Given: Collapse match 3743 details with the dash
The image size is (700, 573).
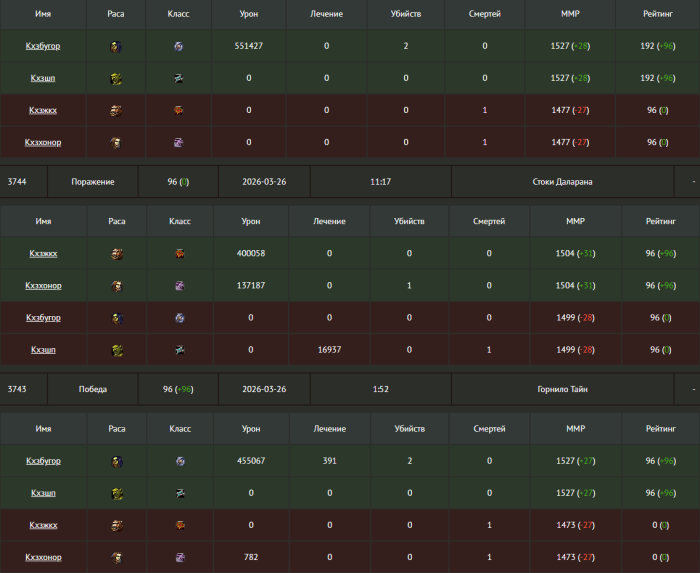Looking at the screenshot, I should pos(692,389).
